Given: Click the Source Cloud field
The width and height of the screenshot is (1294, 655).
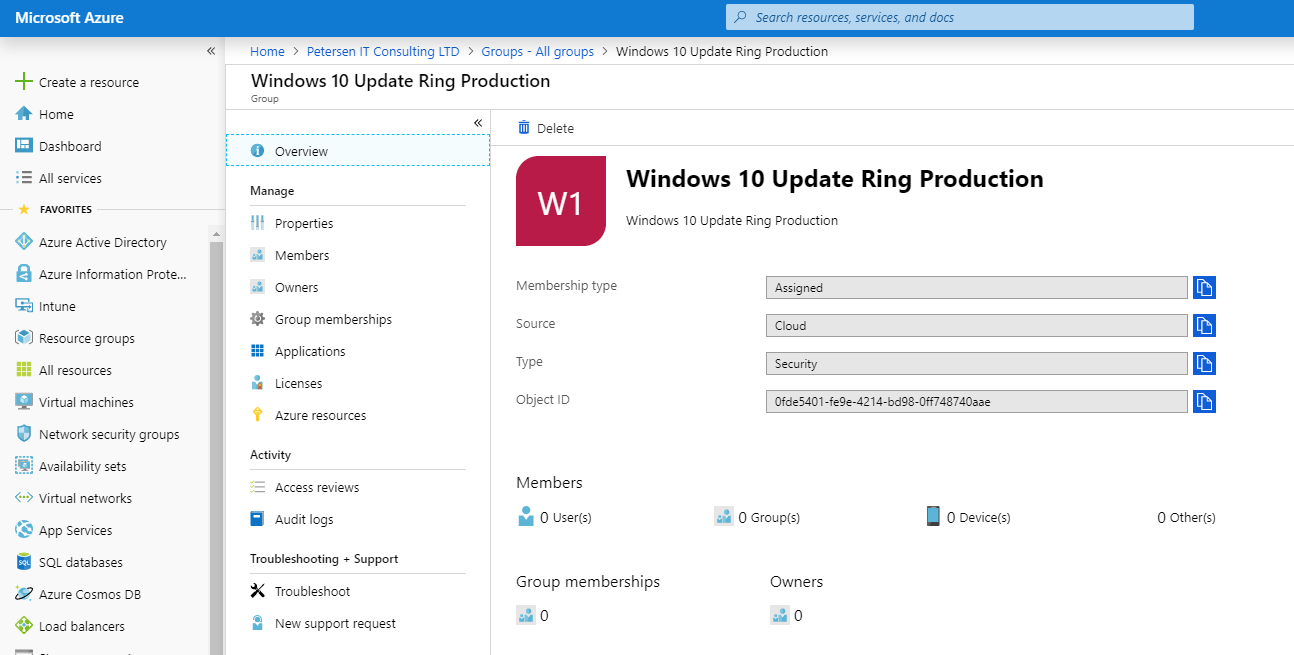Looking at the screenshot, I should pos(977,326).
